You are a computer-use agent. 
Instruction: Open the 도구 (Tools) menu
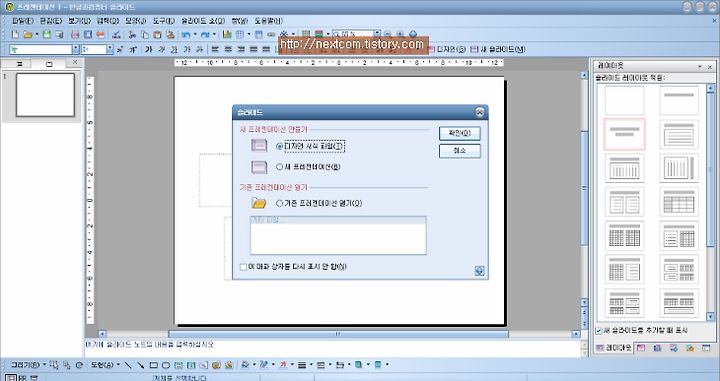(x=163, y=21)
